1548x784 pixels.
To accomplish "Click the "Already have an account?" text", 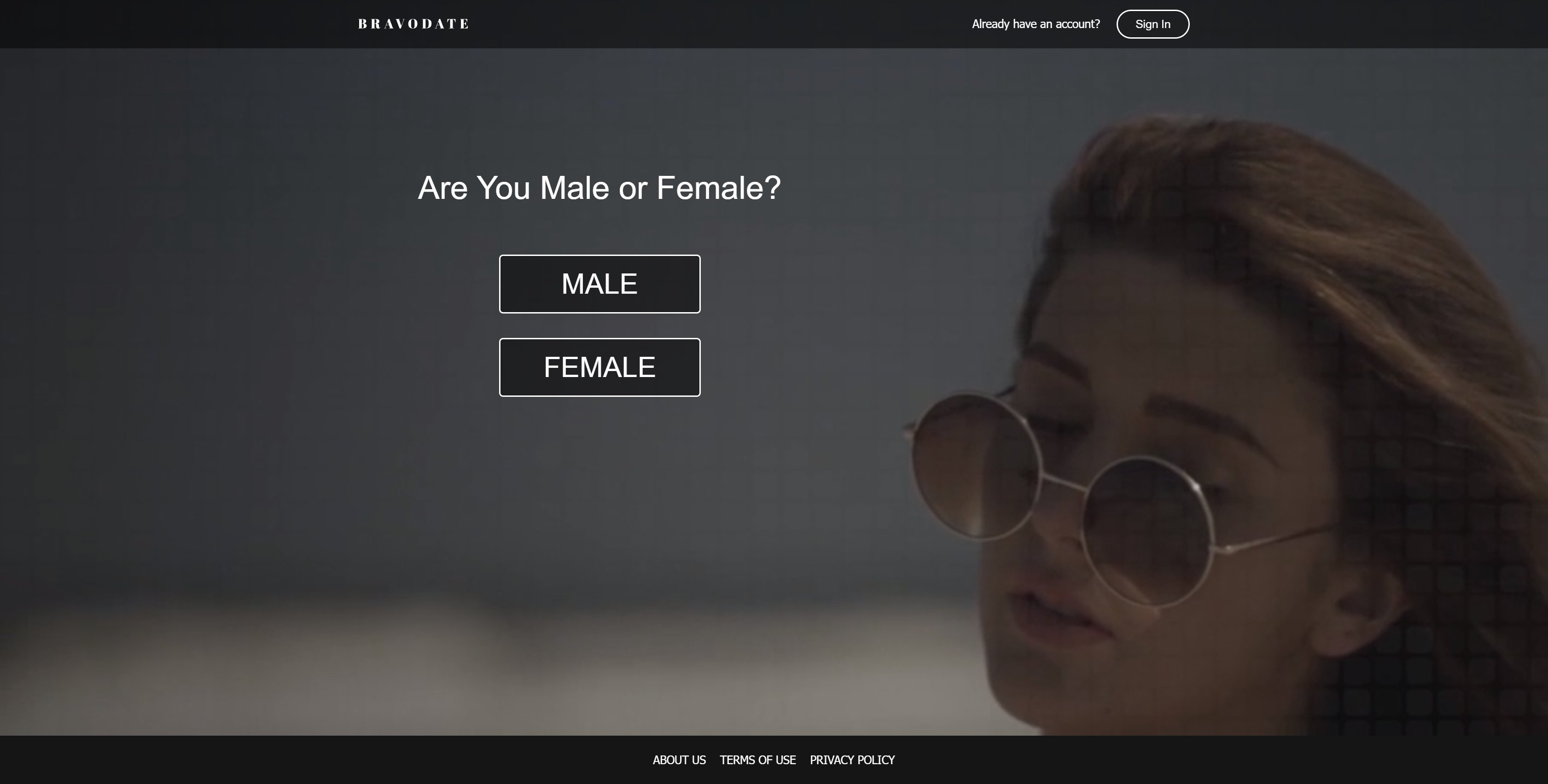I will [x=1036, y=24].
